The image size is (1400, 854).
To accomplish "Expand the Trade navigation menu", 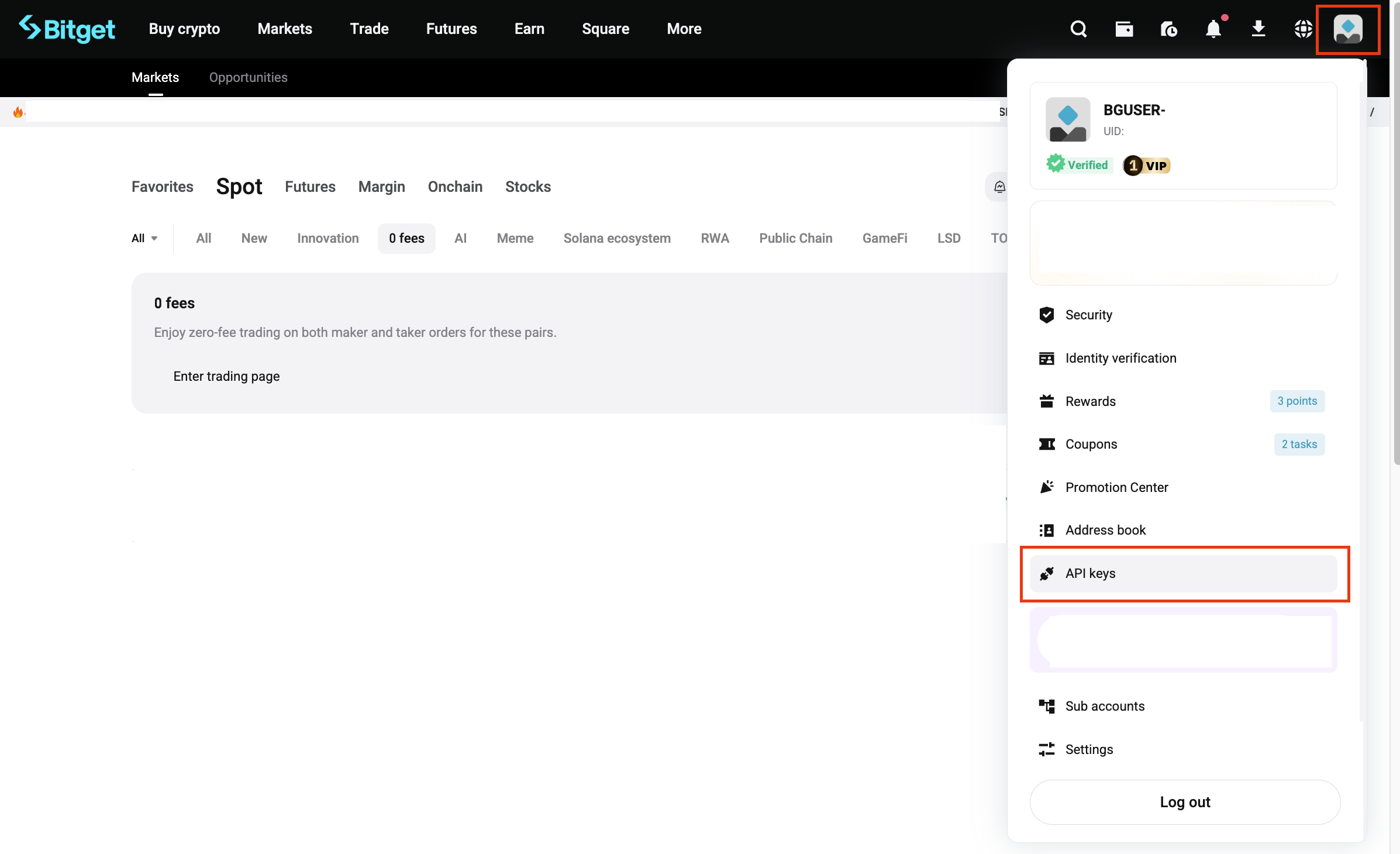I will pyautogui.click(x=369, y=29).
